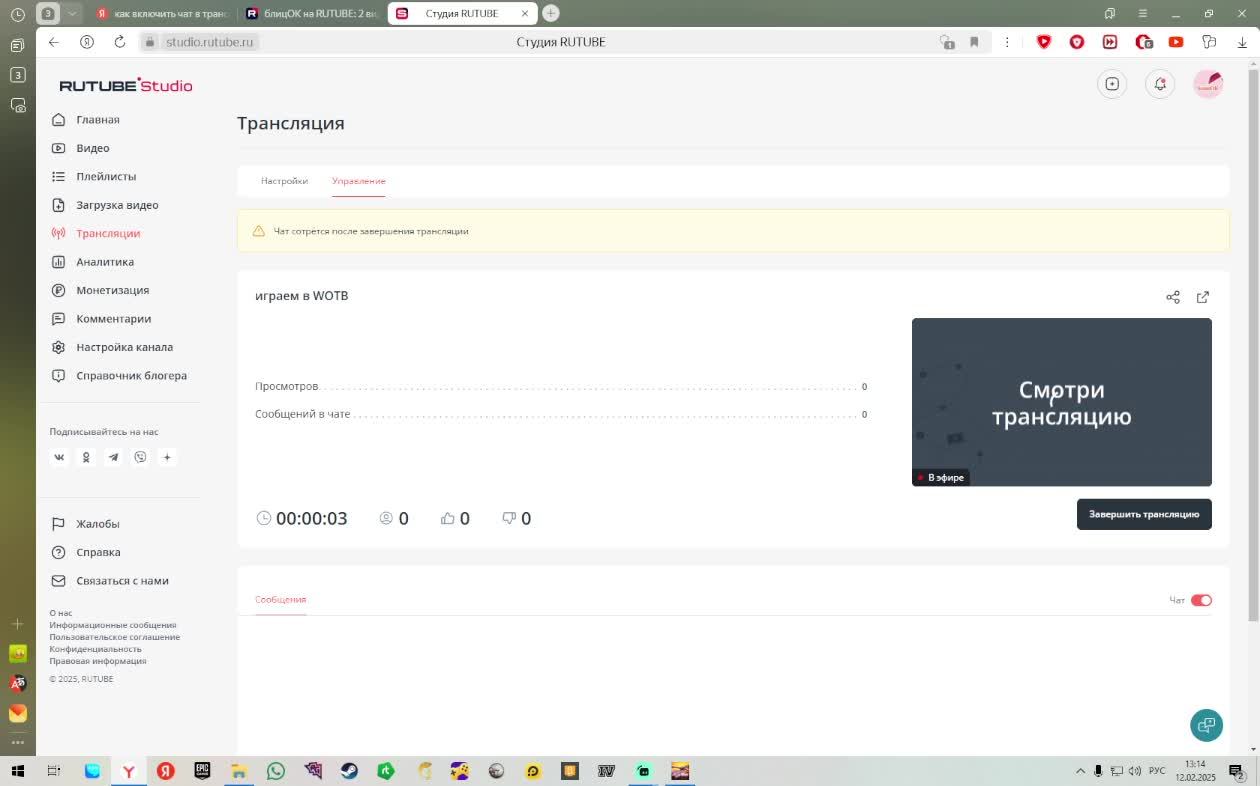The image size is (1260, 786).
Task: Open the support chat floating button
Action: tap(1207, 725)
